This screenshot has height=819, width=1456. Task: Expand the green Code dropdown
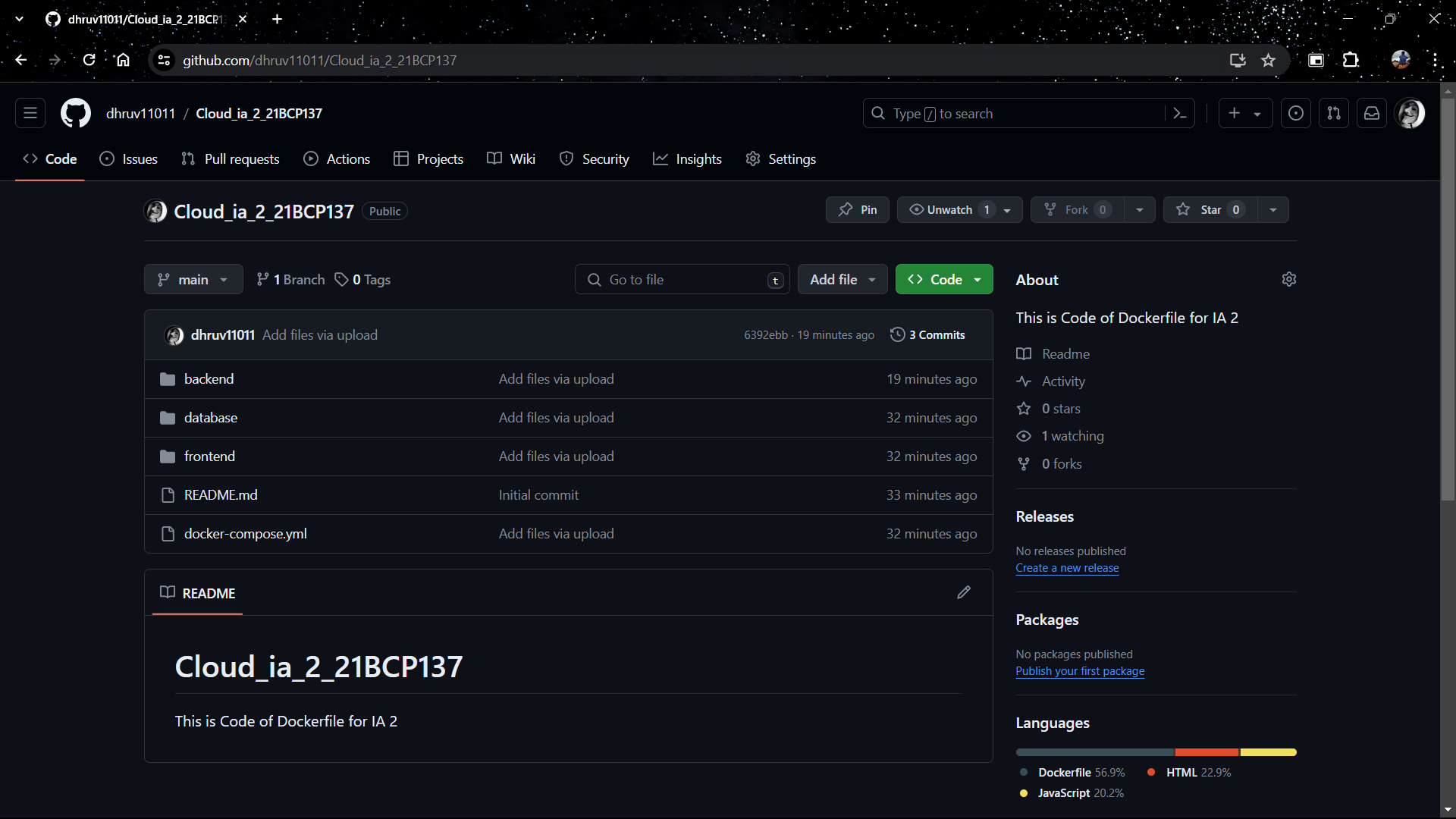pos(944,280)
